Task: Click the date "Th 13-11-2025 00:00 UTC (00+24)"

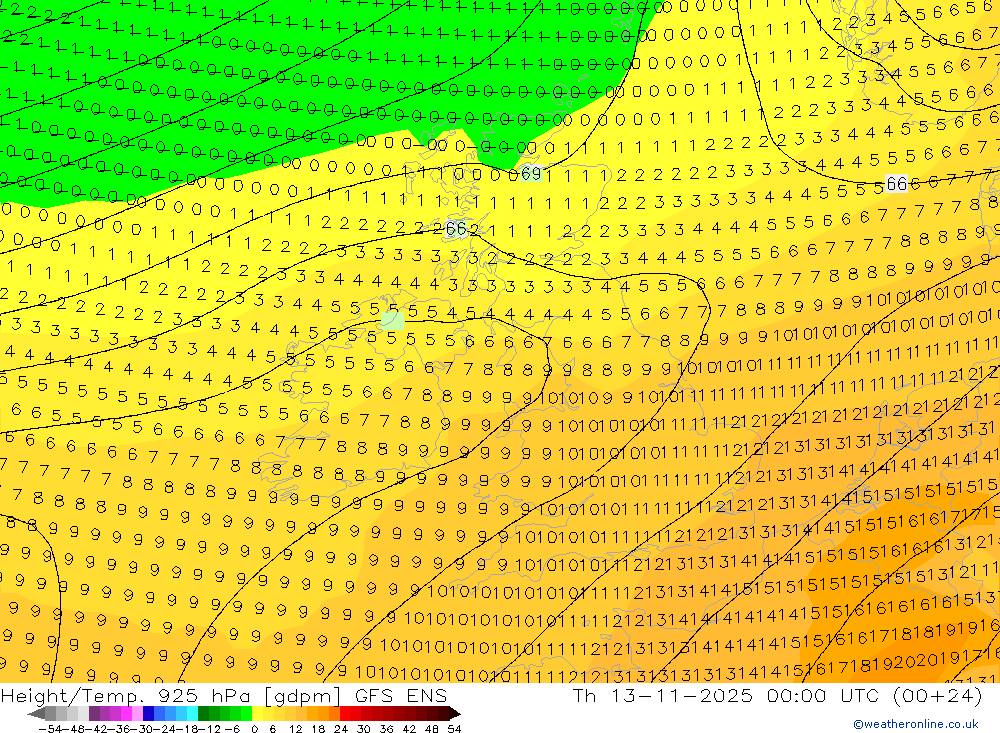Action: (777, 695)
